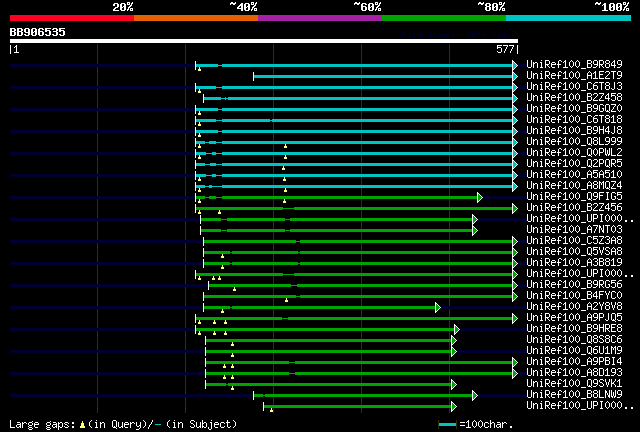The image size is (640, 432).
Task: Click the arrowhead ending the UniRef100_Q9SVK1 alignment
Action: pyautogui.click(x=454, y=385)
